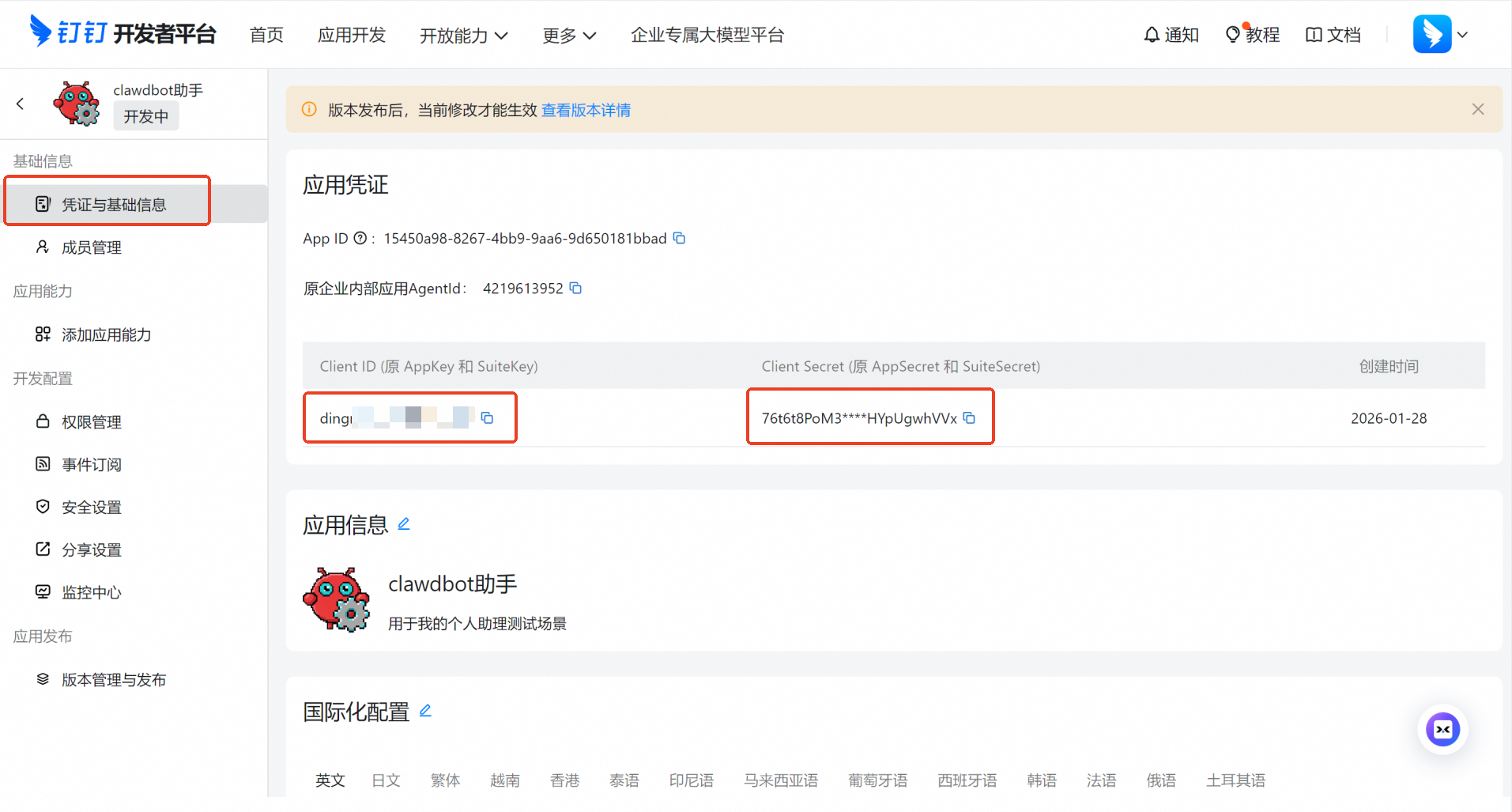Switch to the 香港 language tab
Viewport: 1512px width, 812px height.
click(x=565, y=780)
